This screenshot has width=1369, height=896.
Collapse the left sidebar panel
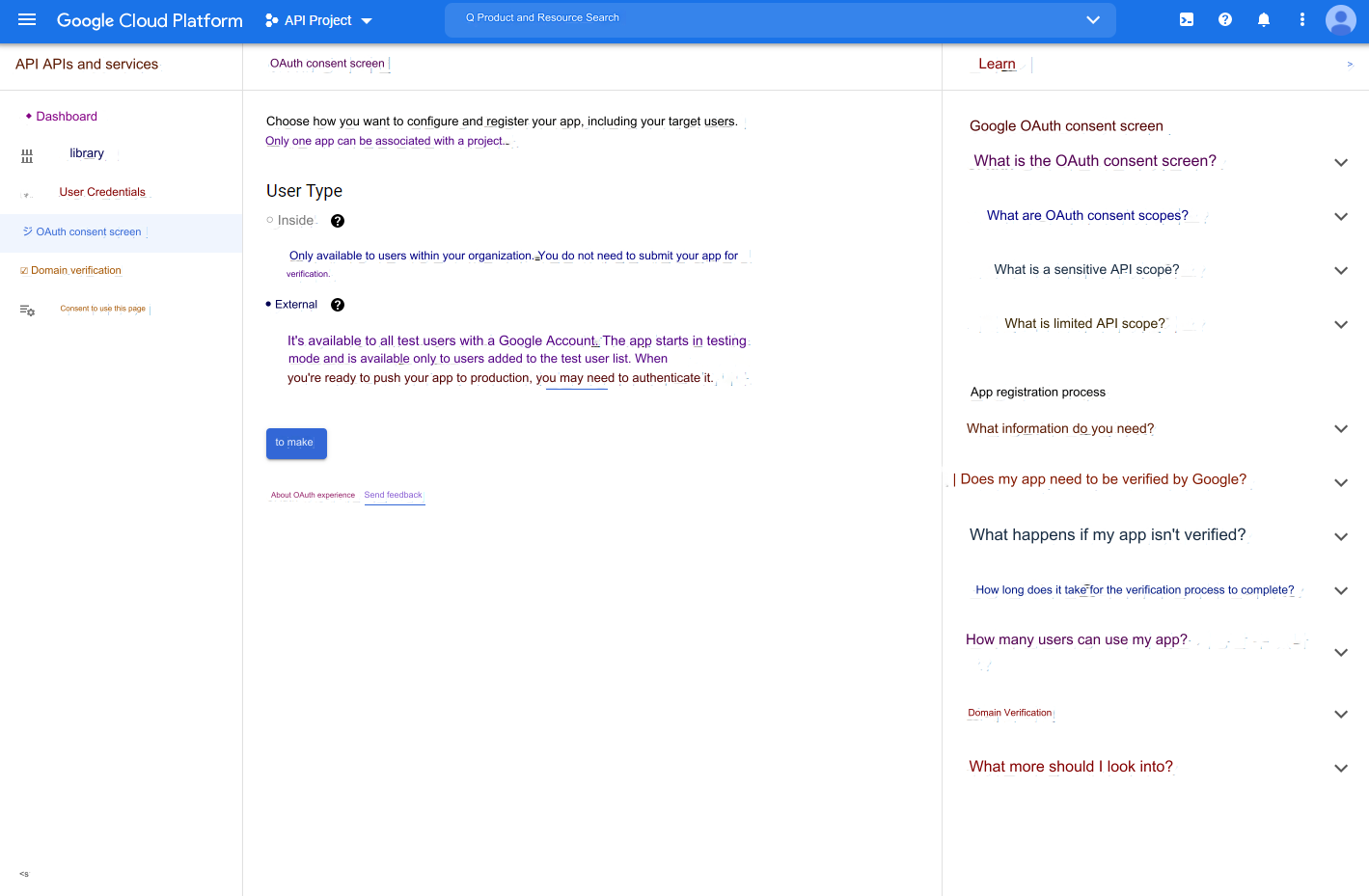(x=24, y=874)
